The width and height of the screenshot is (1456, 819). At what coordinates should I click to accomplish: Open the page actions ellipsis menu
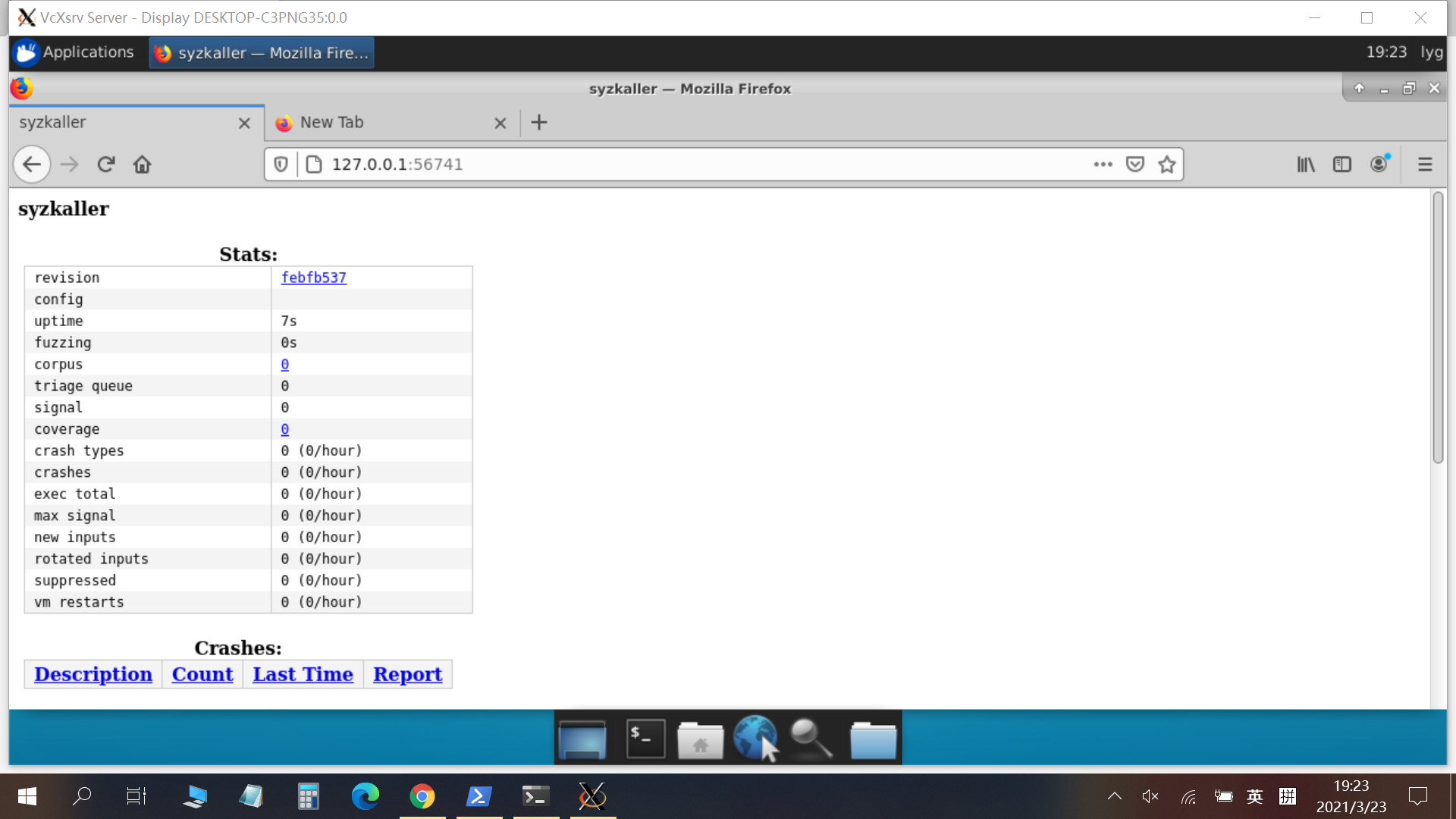pyautogui.click(x=1103, y=164)
